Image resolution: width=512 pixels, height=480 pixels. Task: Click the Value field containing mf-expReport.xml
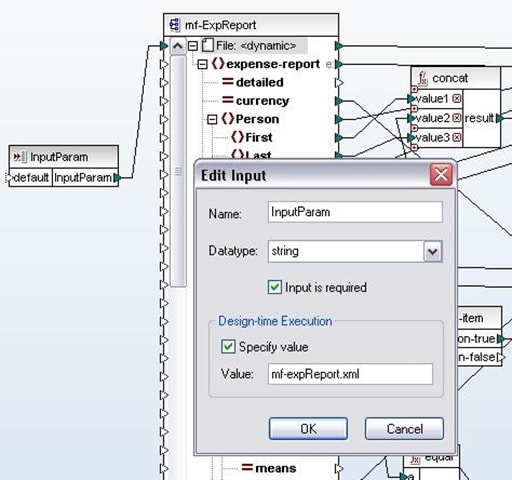pyautogui.click(x=350, y=374)
